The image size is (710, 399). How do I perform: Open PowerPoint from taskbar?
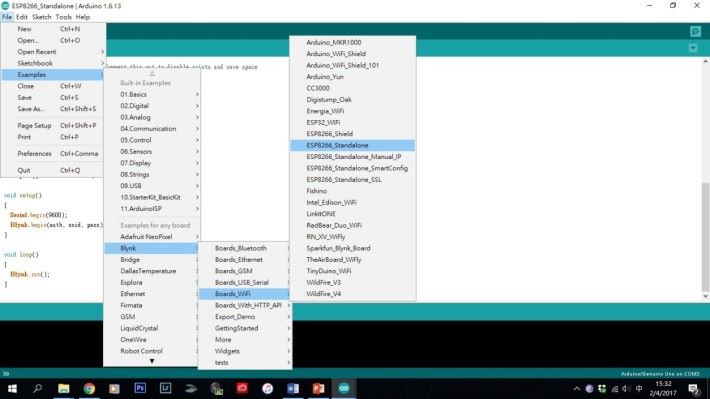pos(318,389)
